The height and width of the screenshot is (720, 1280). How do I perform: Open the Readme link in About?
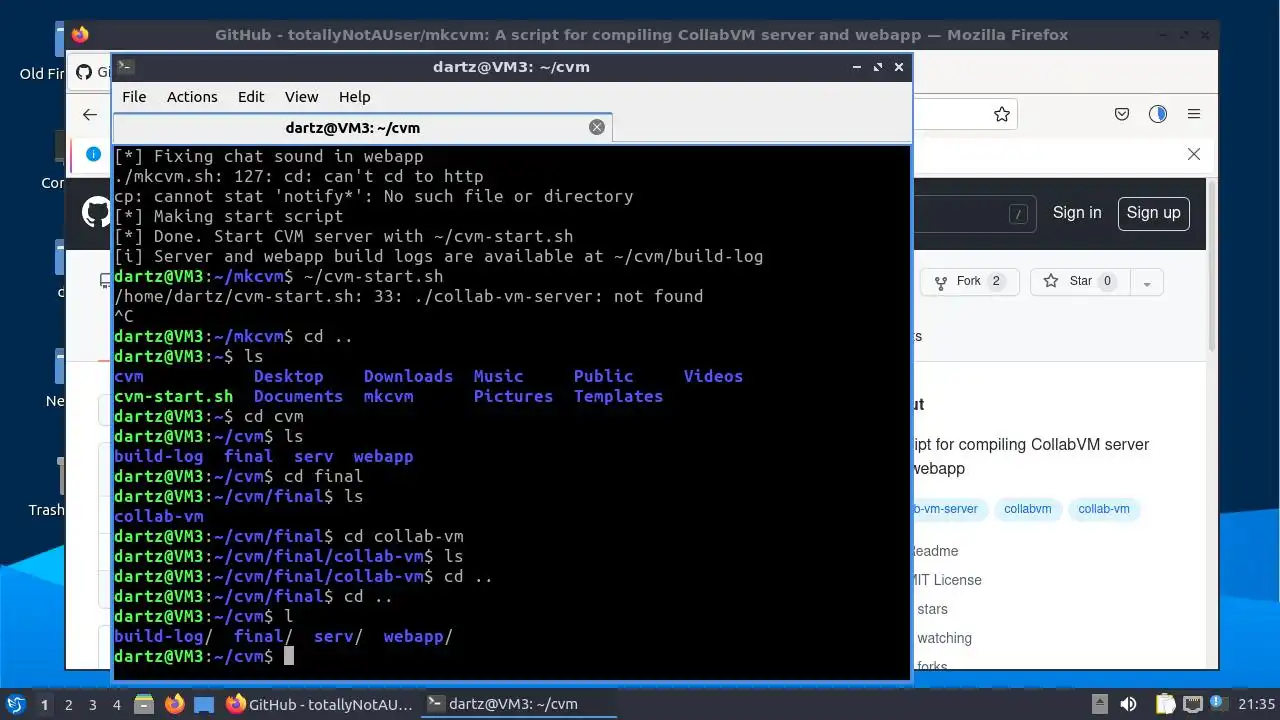click(x=935, y=551)
